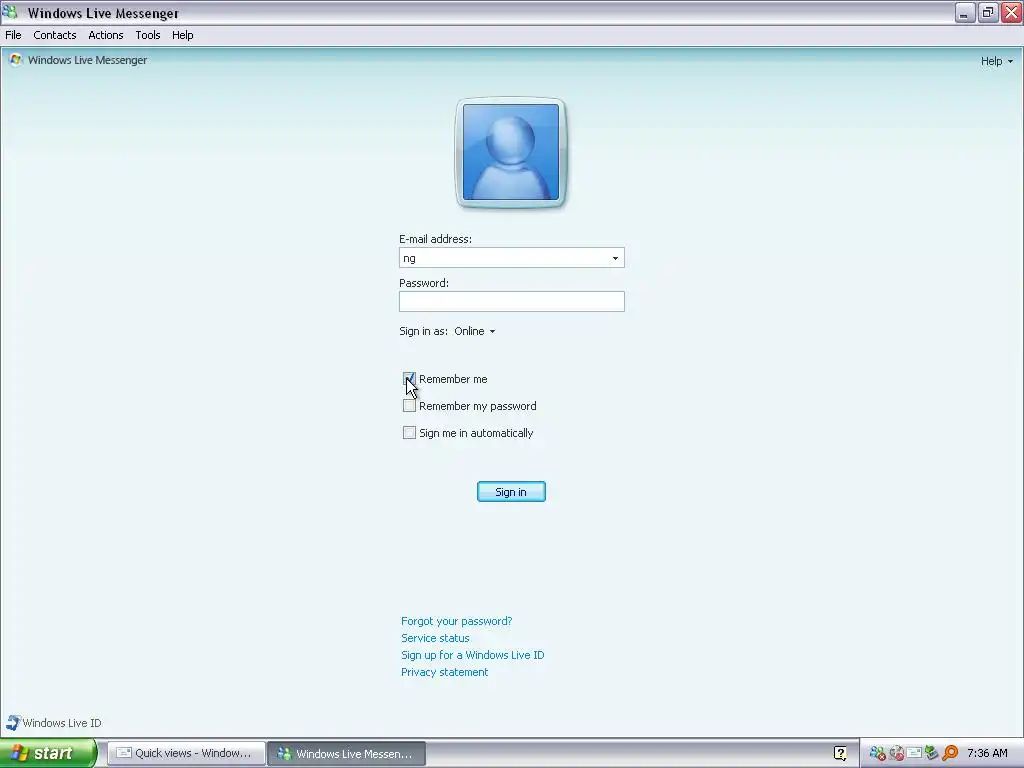Expand the E-mail address dropdown arrow
Screen dimensions: 1024x768
click(x=615, y=258)
